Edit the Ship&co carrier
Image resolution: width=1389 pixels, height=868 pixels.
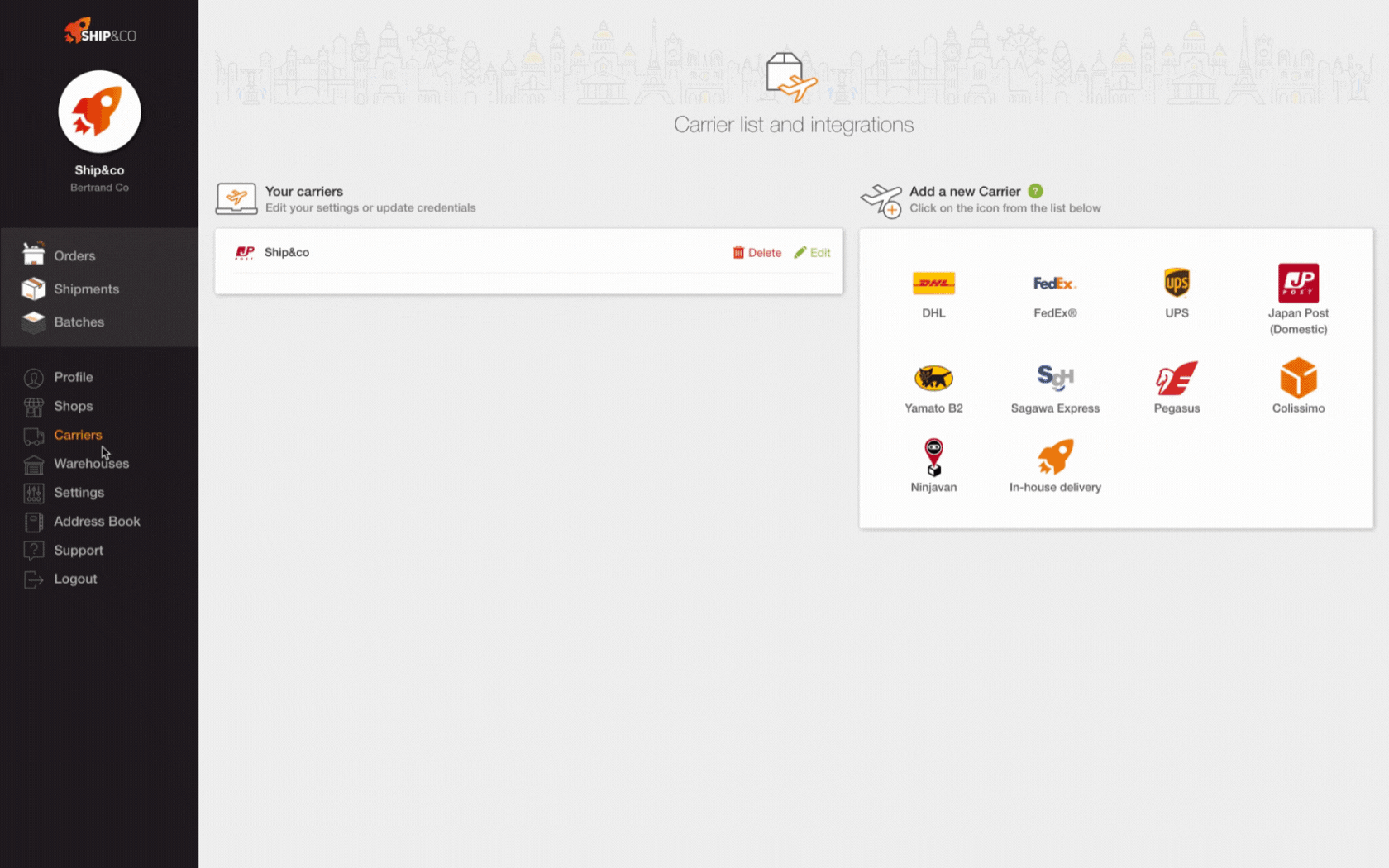click(x=812, y=253)
